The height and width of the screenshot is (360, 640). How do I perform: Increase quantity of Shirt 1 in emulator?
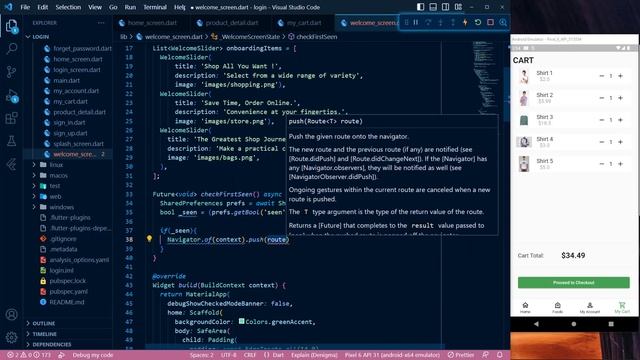point(620,76)
